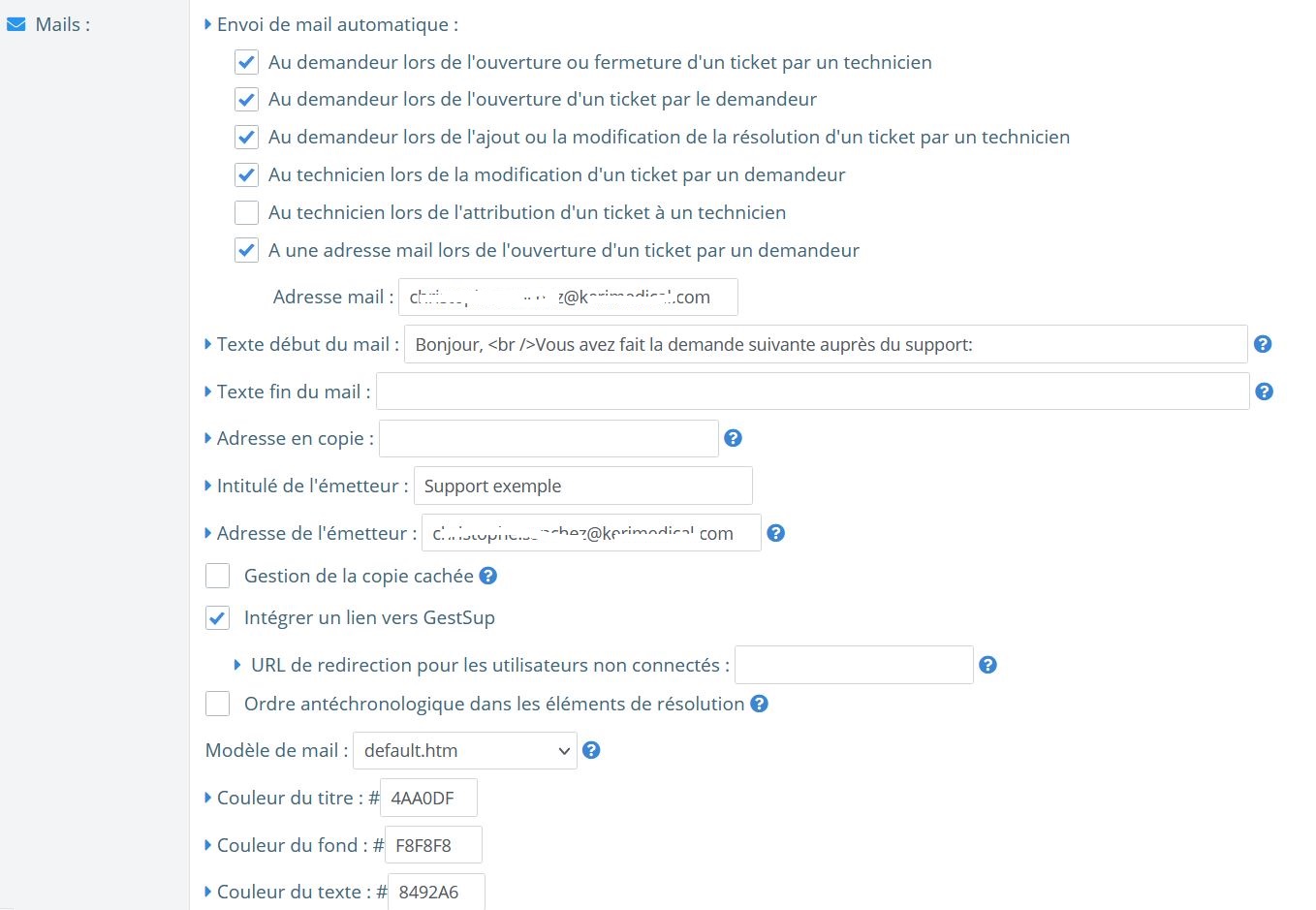The width and height of the screenshot is (1316, 910).
Task: Edit the Couleur du texte hex field
Action: [436, 892]
